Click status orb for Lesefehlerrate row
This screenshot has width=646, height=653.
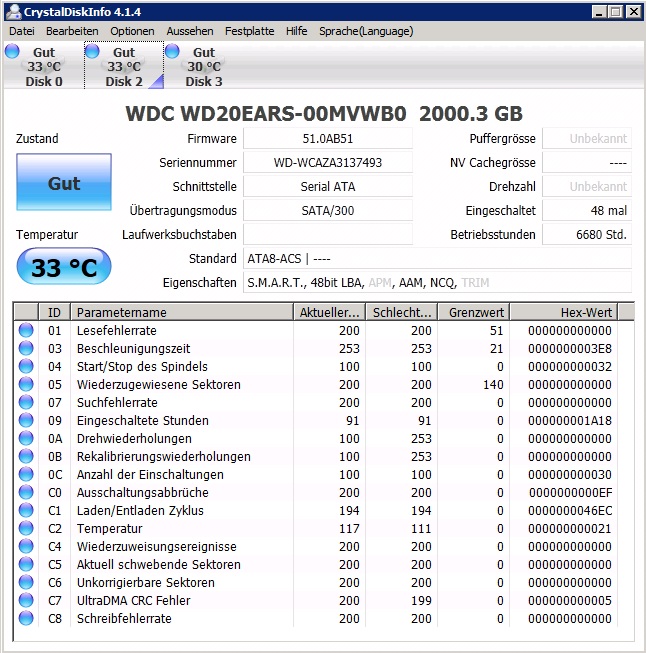[26, 330]
